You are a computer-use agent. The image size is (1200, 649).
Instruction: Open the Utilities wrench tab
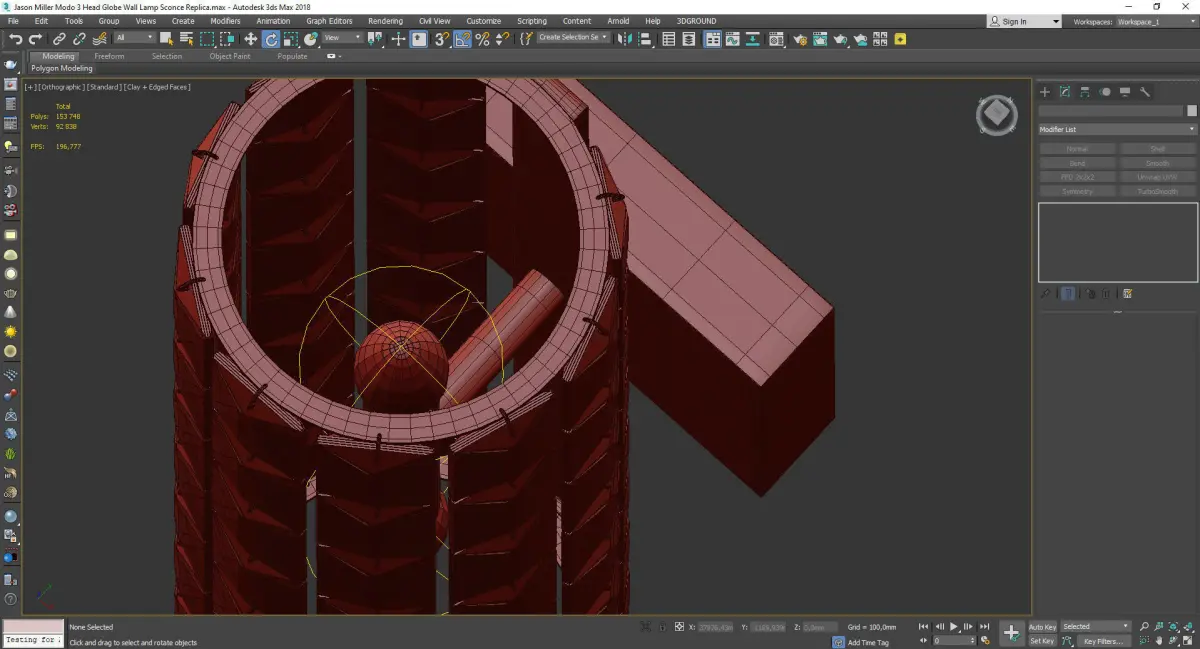[1145, 92]
